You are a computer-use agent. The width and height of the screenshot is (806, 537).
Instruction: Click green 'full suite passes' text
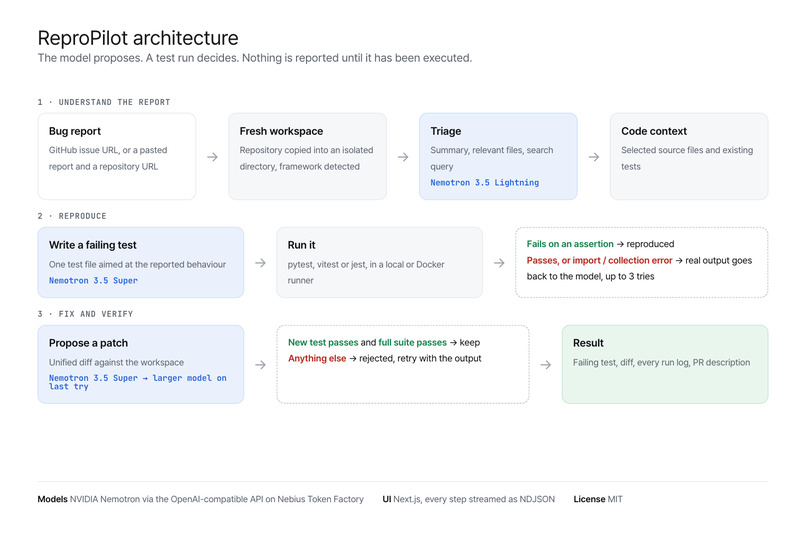tap(412, 343)
